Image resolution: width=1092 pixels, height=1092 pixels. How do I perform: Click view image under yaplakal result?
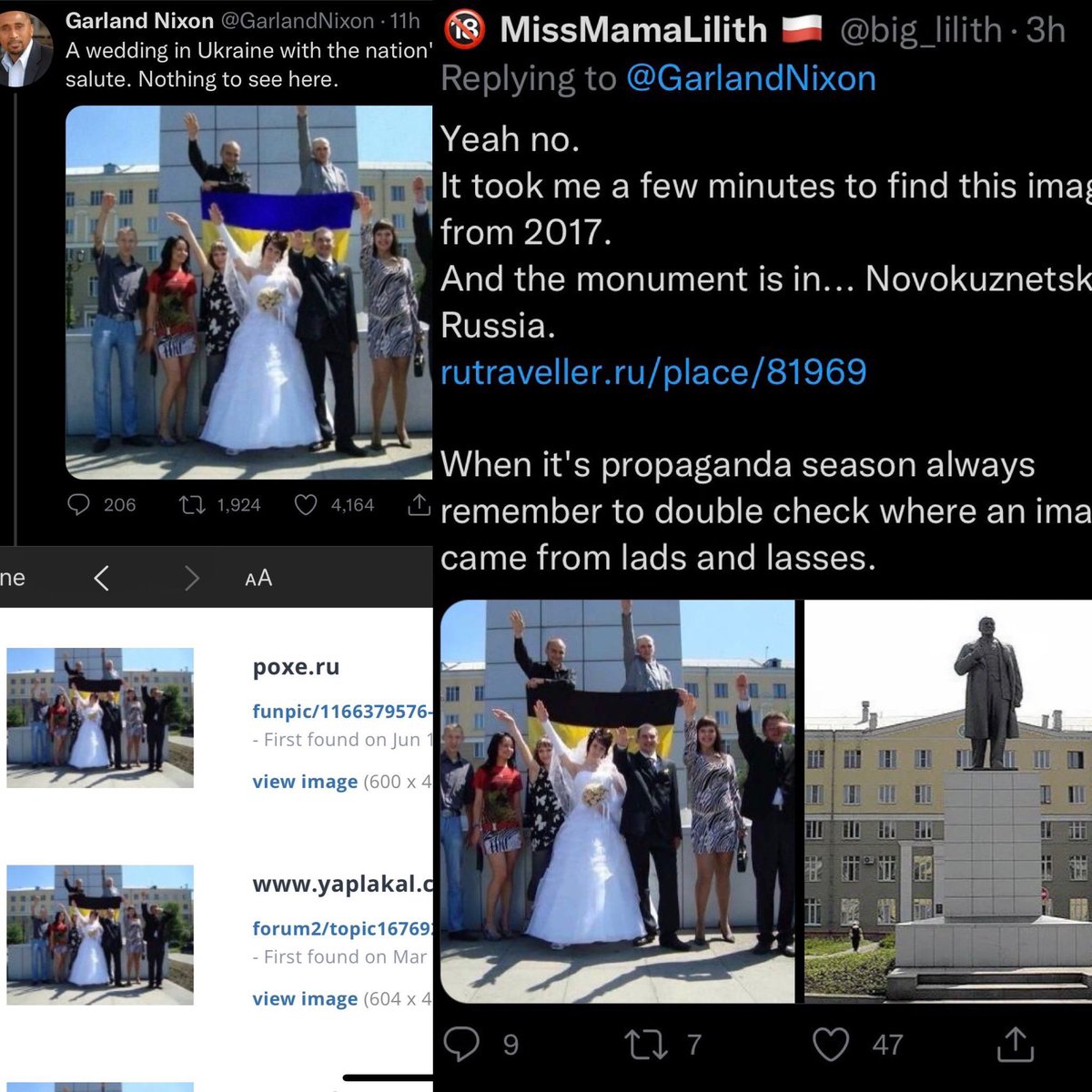pos(305,998)
